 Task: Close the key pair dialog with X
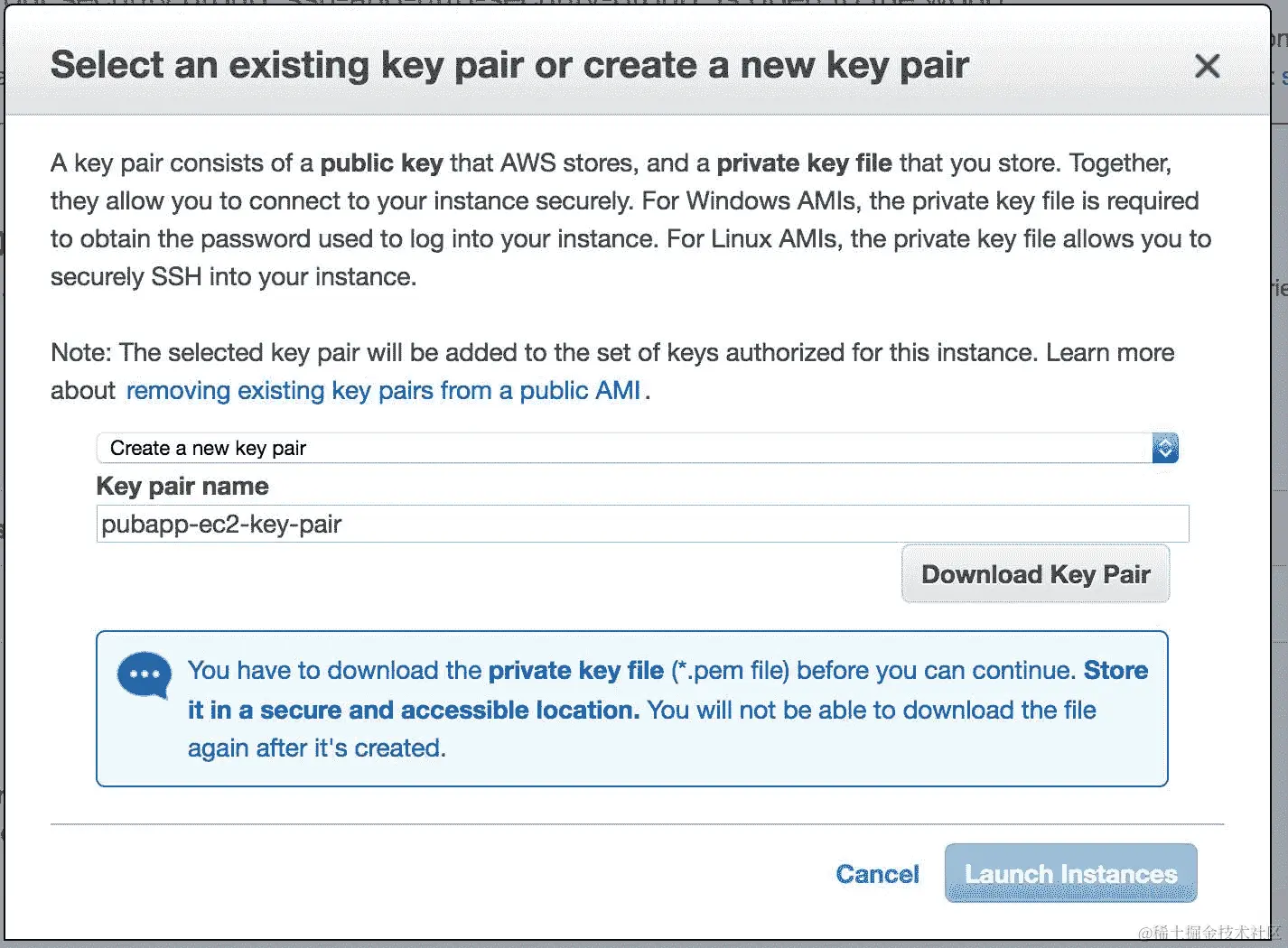click(x=1207, y=66)
